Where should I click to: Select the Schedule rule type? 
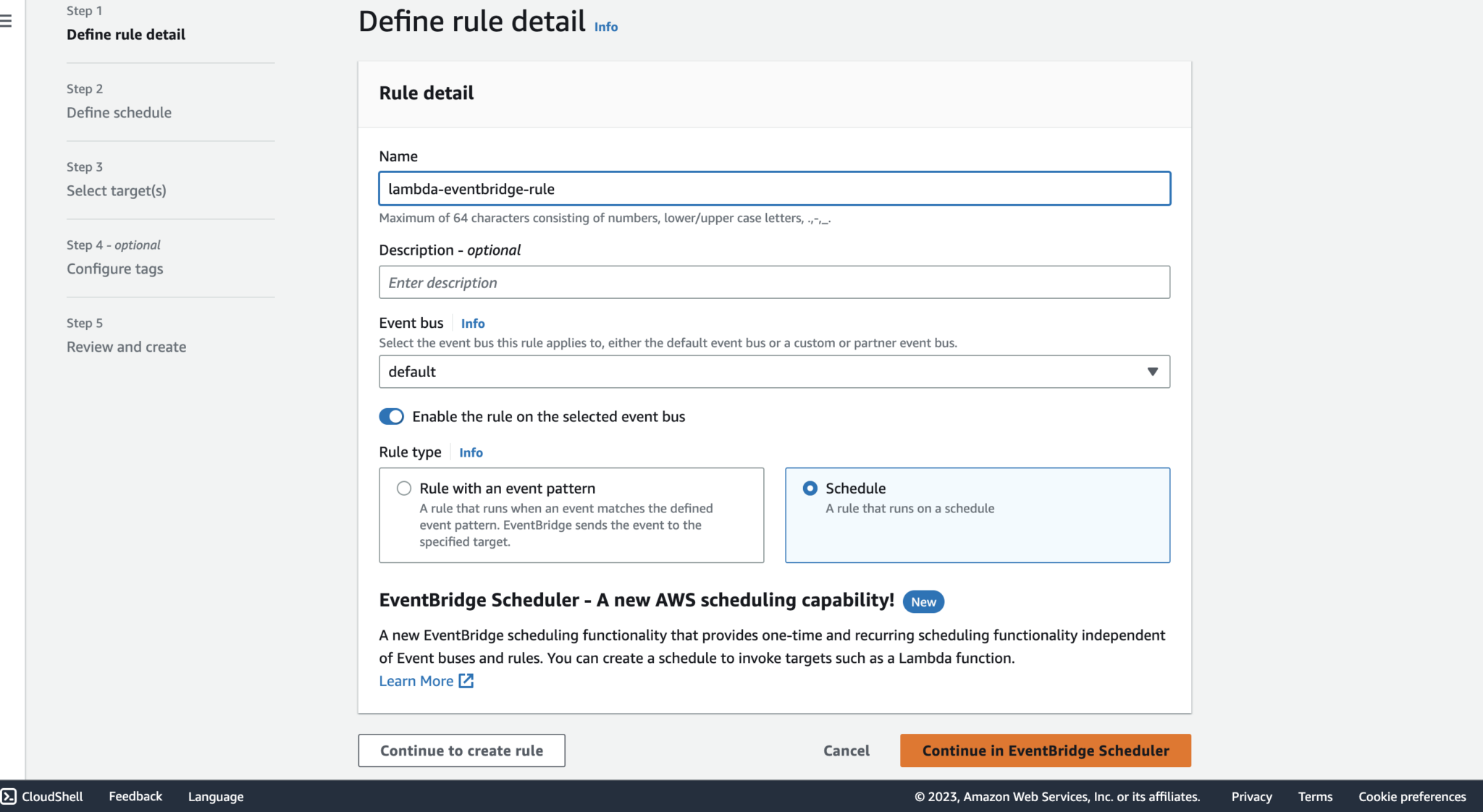tap(809, 489)
